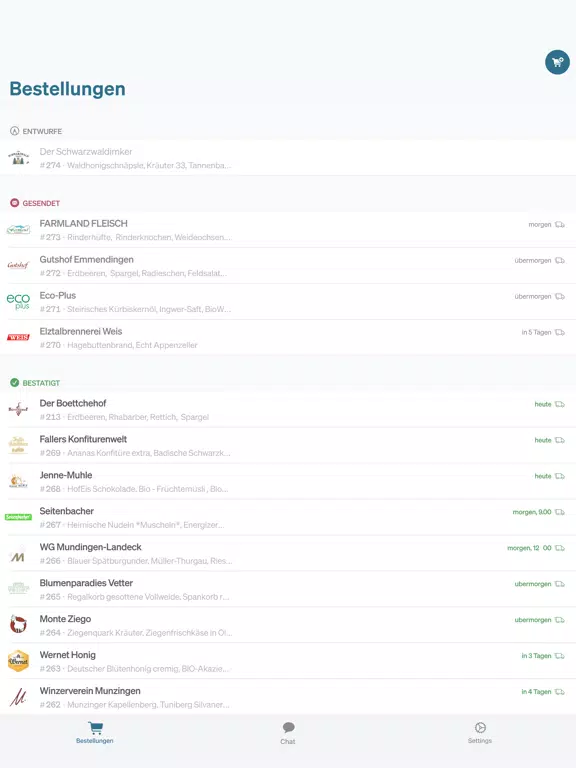Screen dimensions: 576x768
Task: Open Eco-Plus order
Action: click(x=288, y=302)
